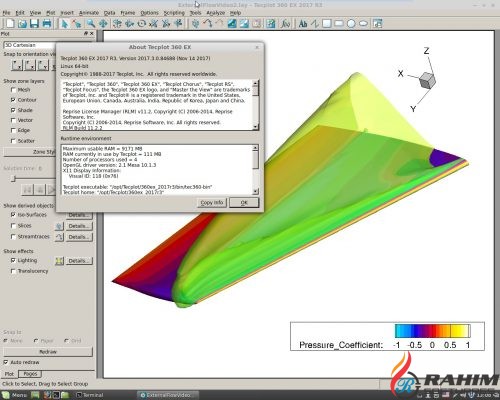Open the File menu
This screenshot has width=500, height=400.
click(6, 13)
